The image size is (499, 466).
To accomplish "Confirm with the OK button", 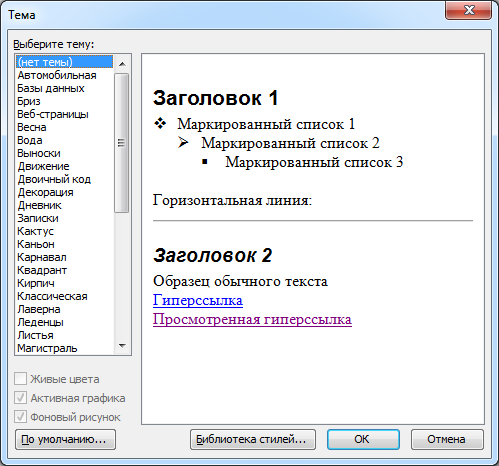I will (x=363, y=439).
